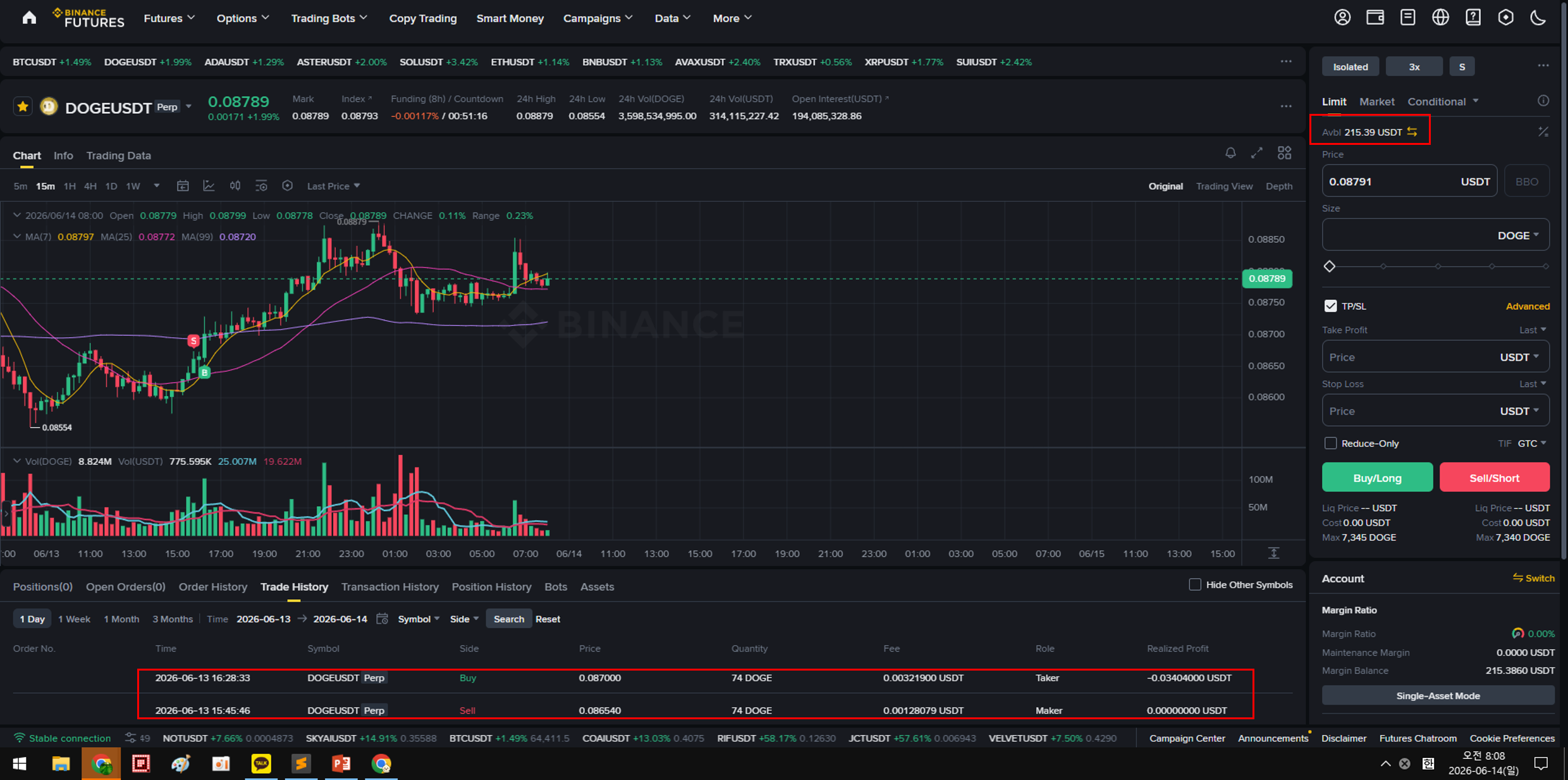This screenshot has width=1568, height=780.
Task: Click the Single-Asset Mode button
Action: 1438,695
